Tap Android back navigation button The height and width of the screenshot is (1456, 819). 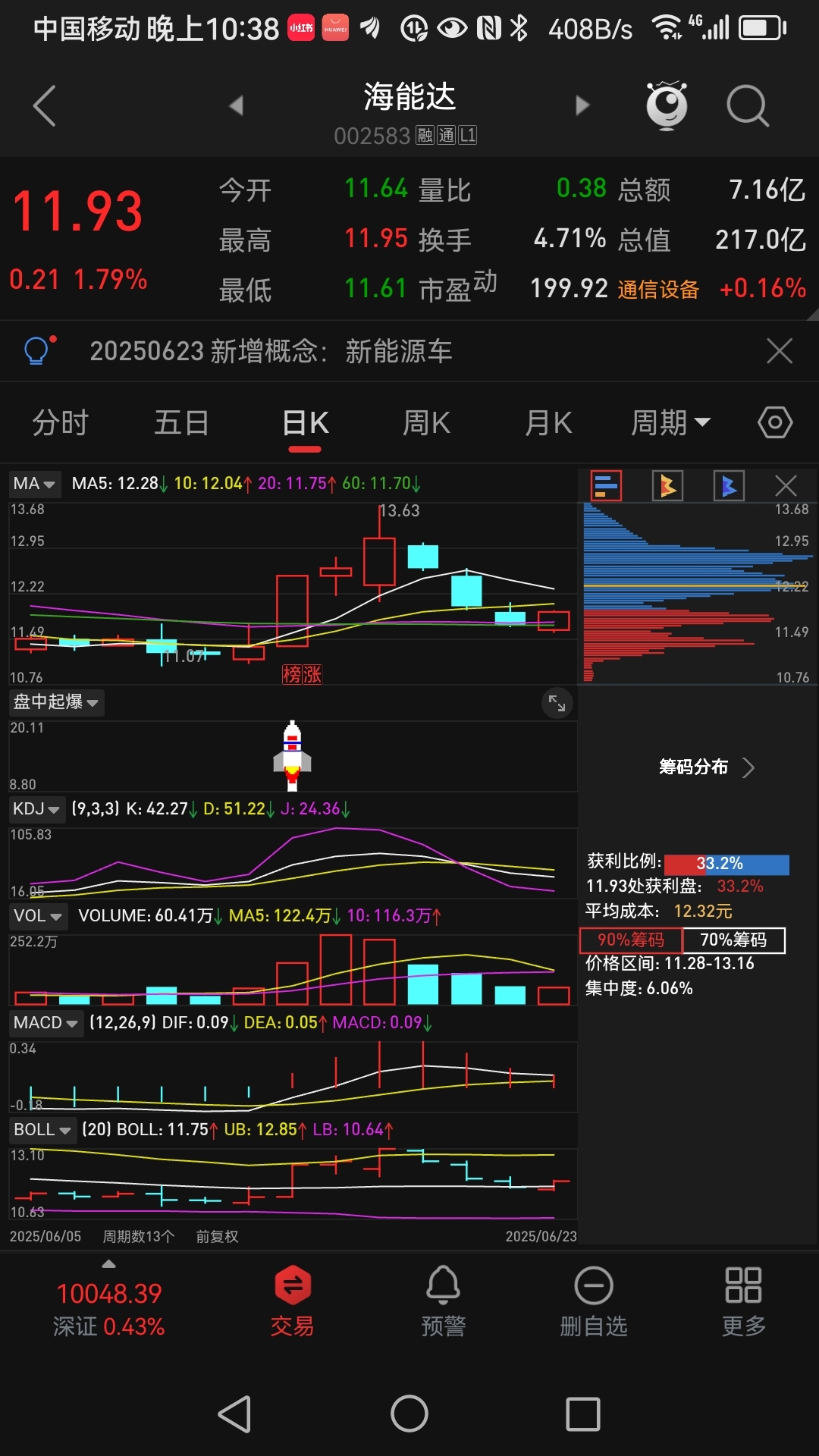pyautogui.click(x=234, y=1414)
